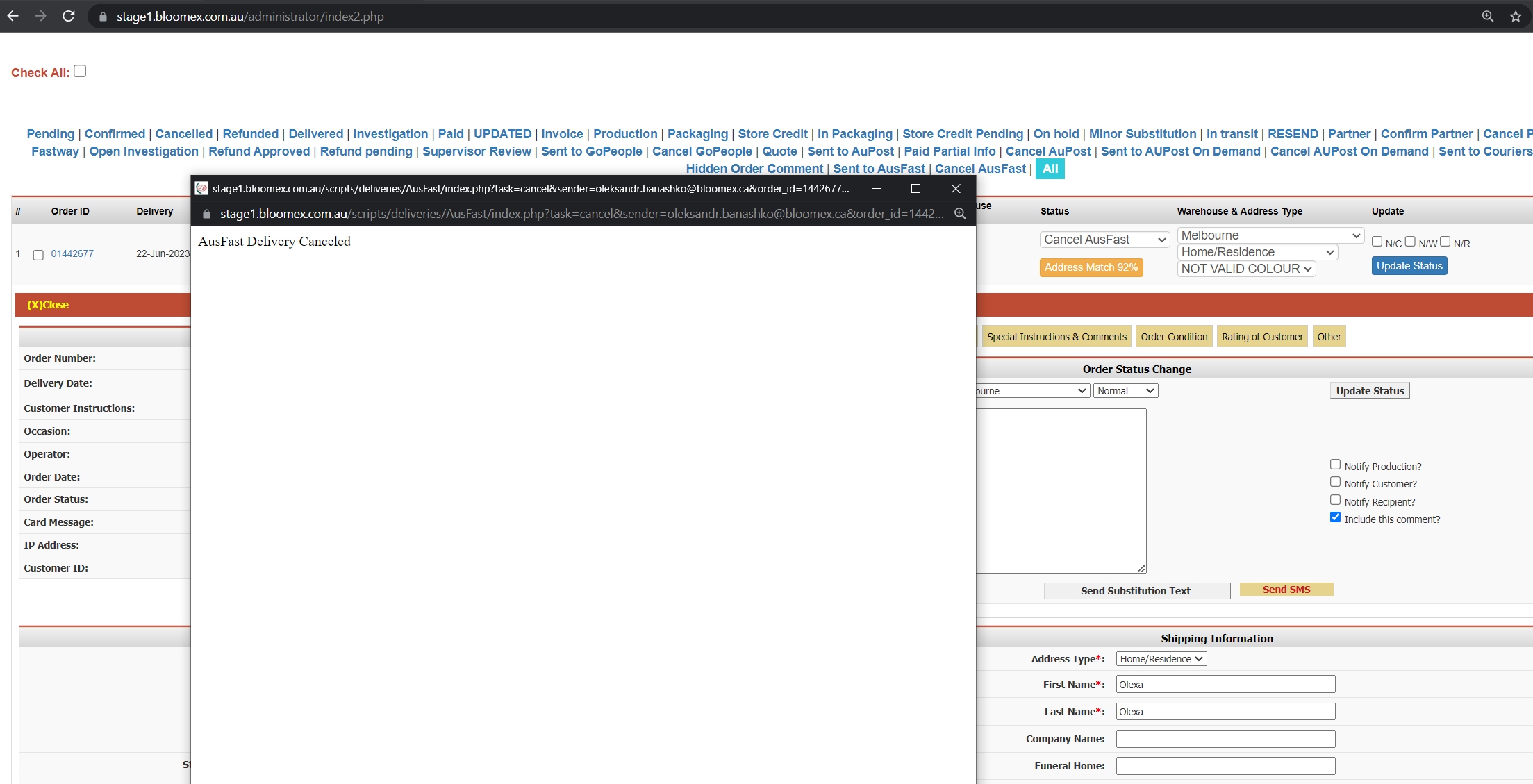The image size is (1533, 784).
Task: Uncheck Include this comment checkbox
Action: tap(1335, 517)
